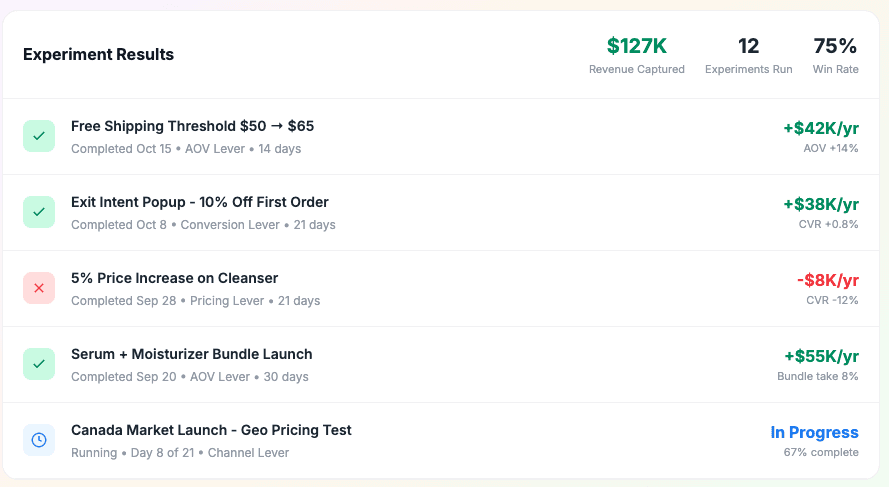
Task: Click green checkmark icon for Free Shipping Threshold
Action: click(x=39, y=136)
